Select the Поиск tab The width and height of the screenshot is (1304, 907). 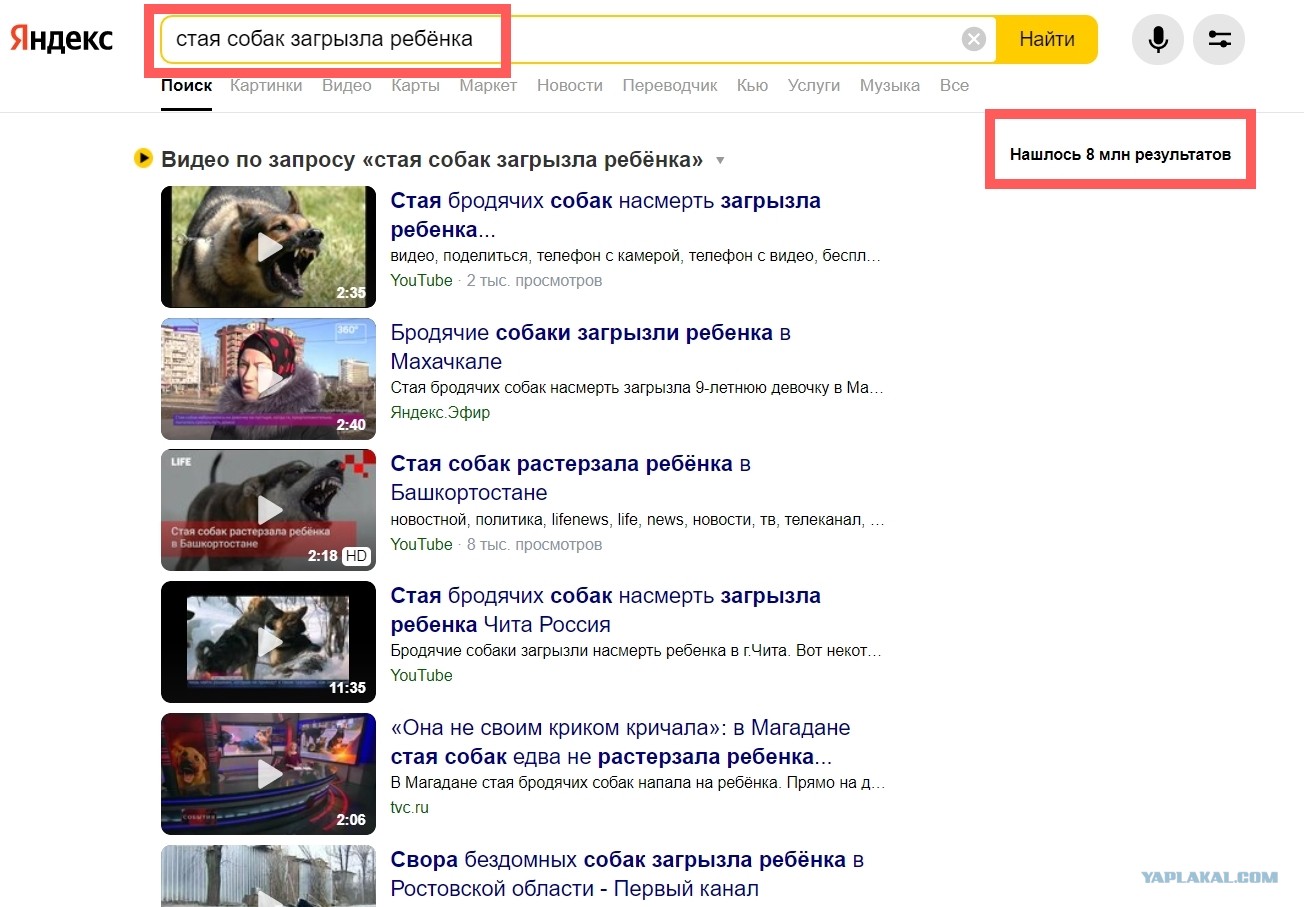(x=186, y=85)
